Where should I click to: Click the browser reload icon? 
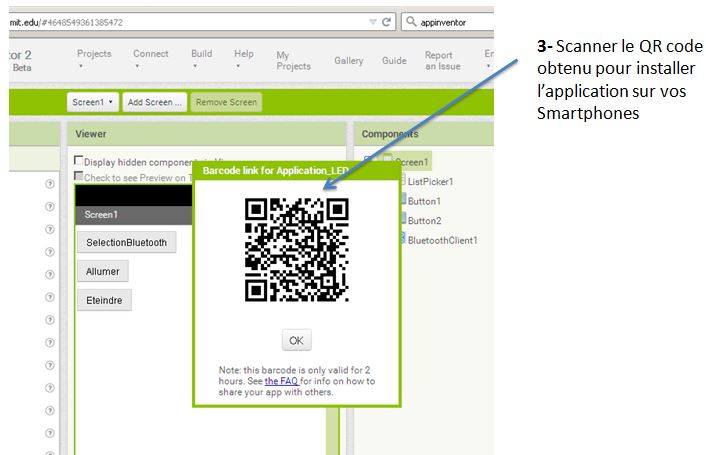coord(385,21)
